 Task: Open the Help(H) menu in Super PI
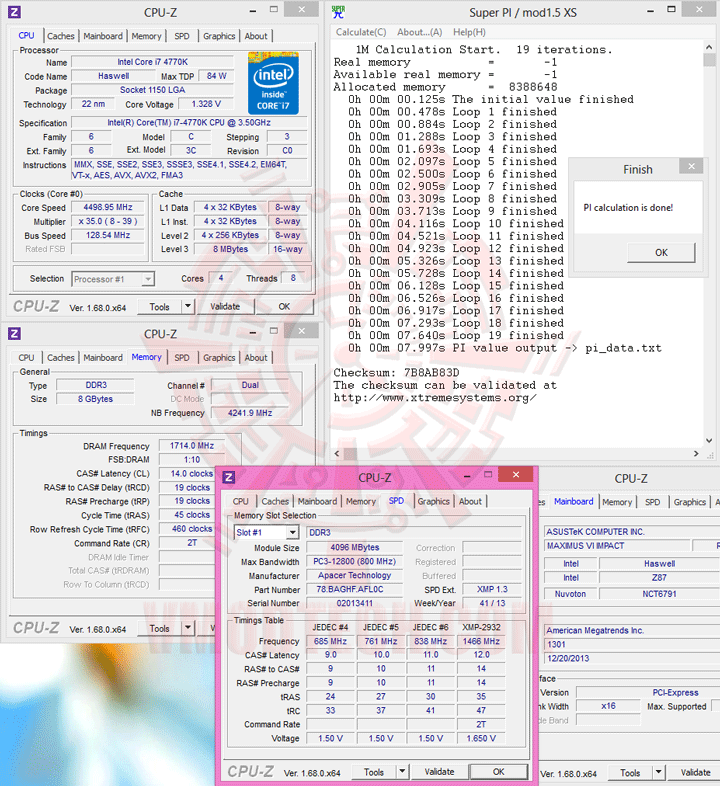(x=469, y=32)
